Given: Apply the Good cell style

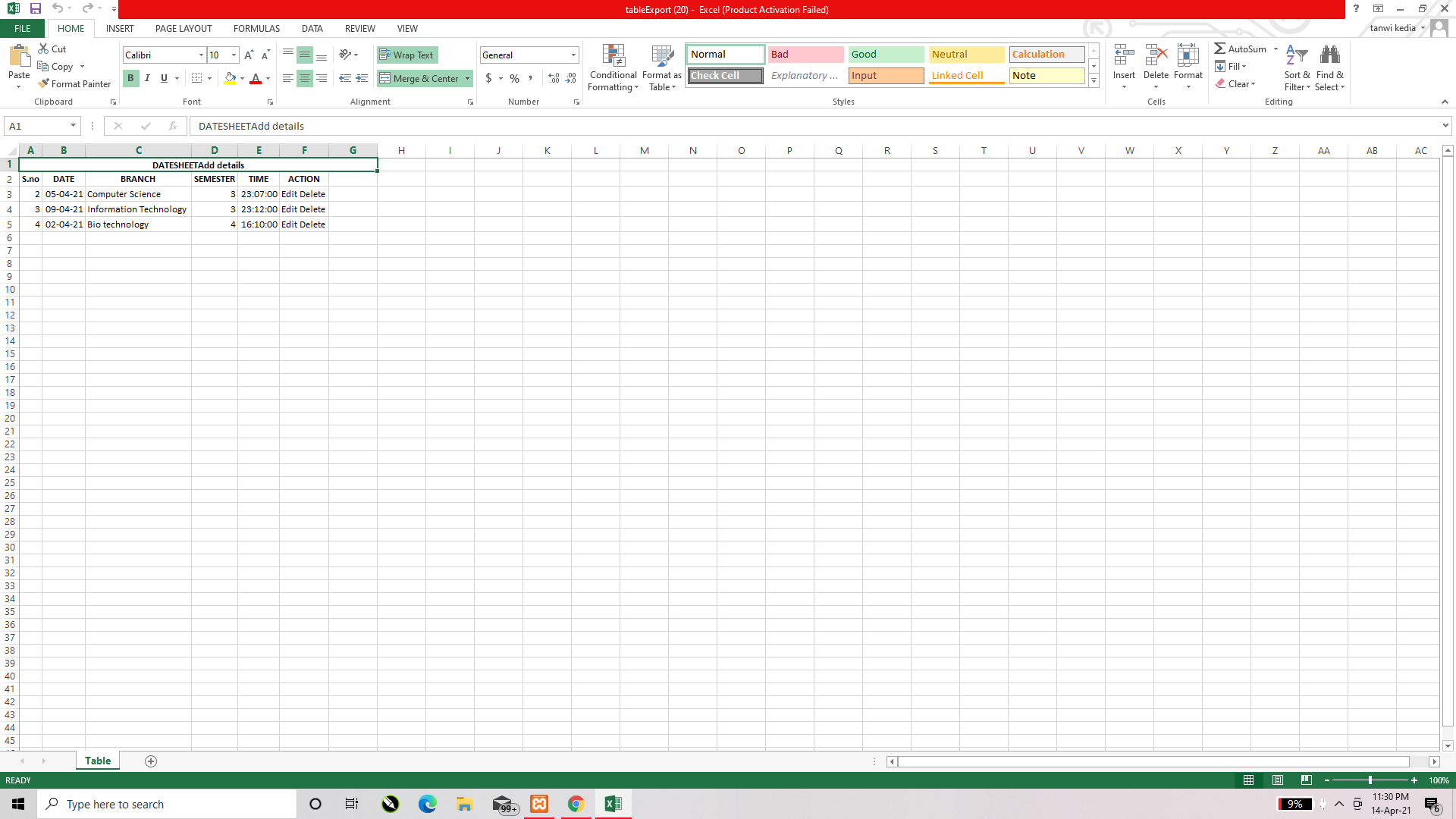Looking at the screenshot, I should pos(886,55).
